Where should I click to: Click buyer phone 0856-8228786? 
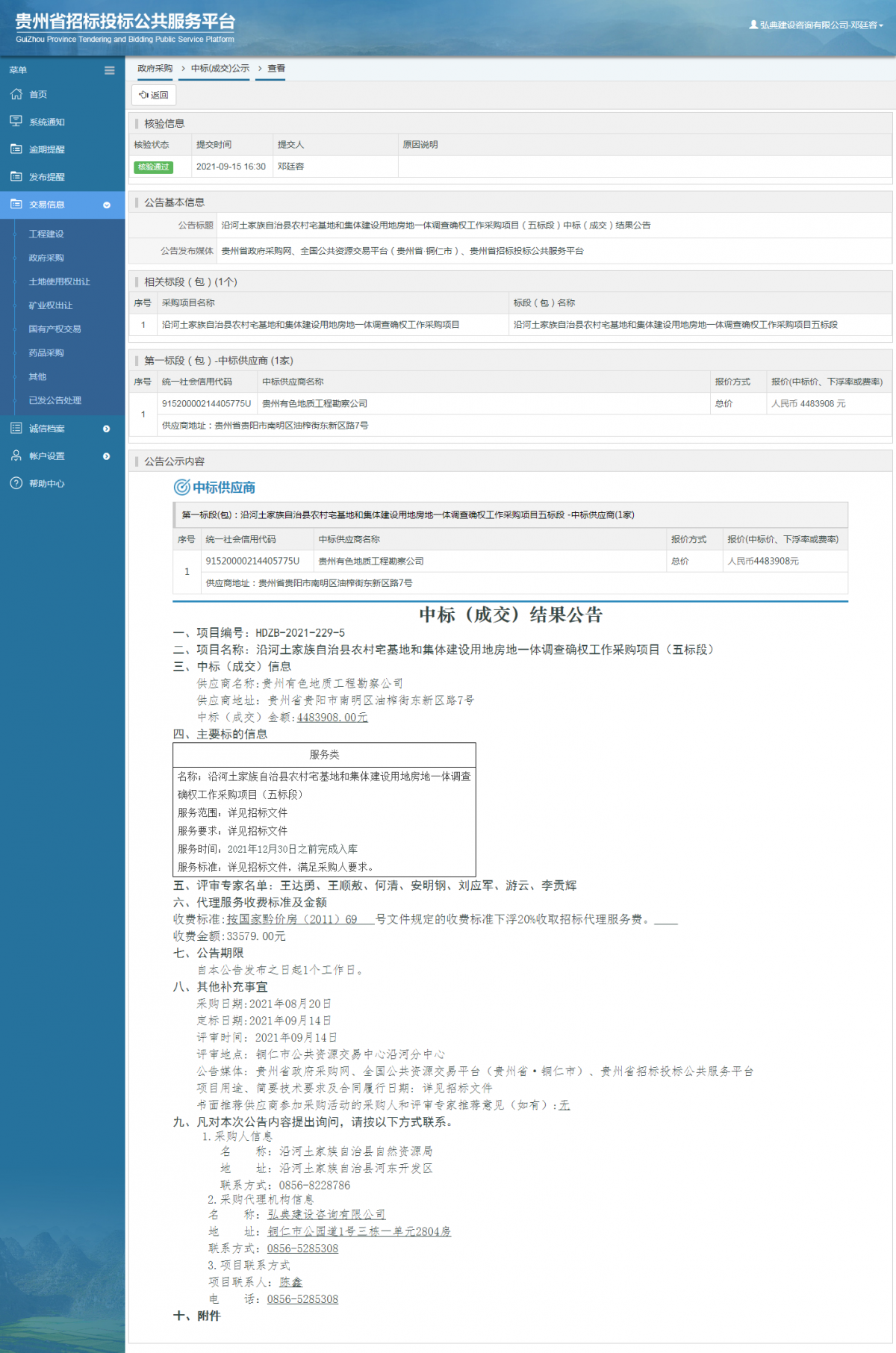click(314, 1185)
